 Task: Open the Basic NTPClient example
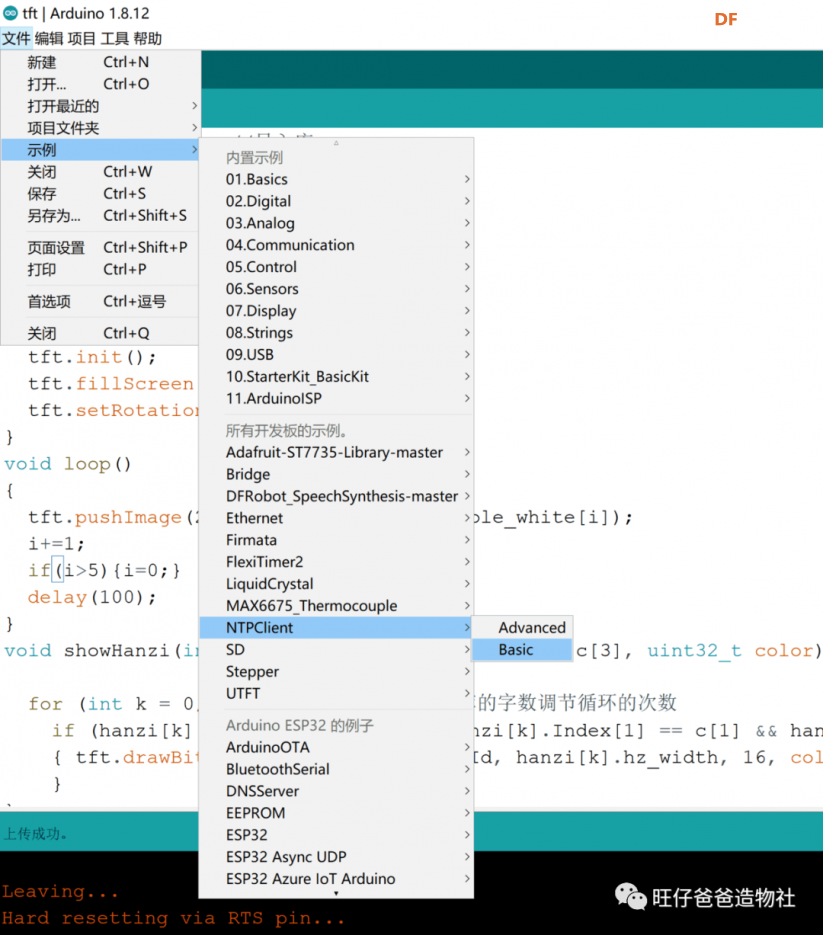coord(522,649)
